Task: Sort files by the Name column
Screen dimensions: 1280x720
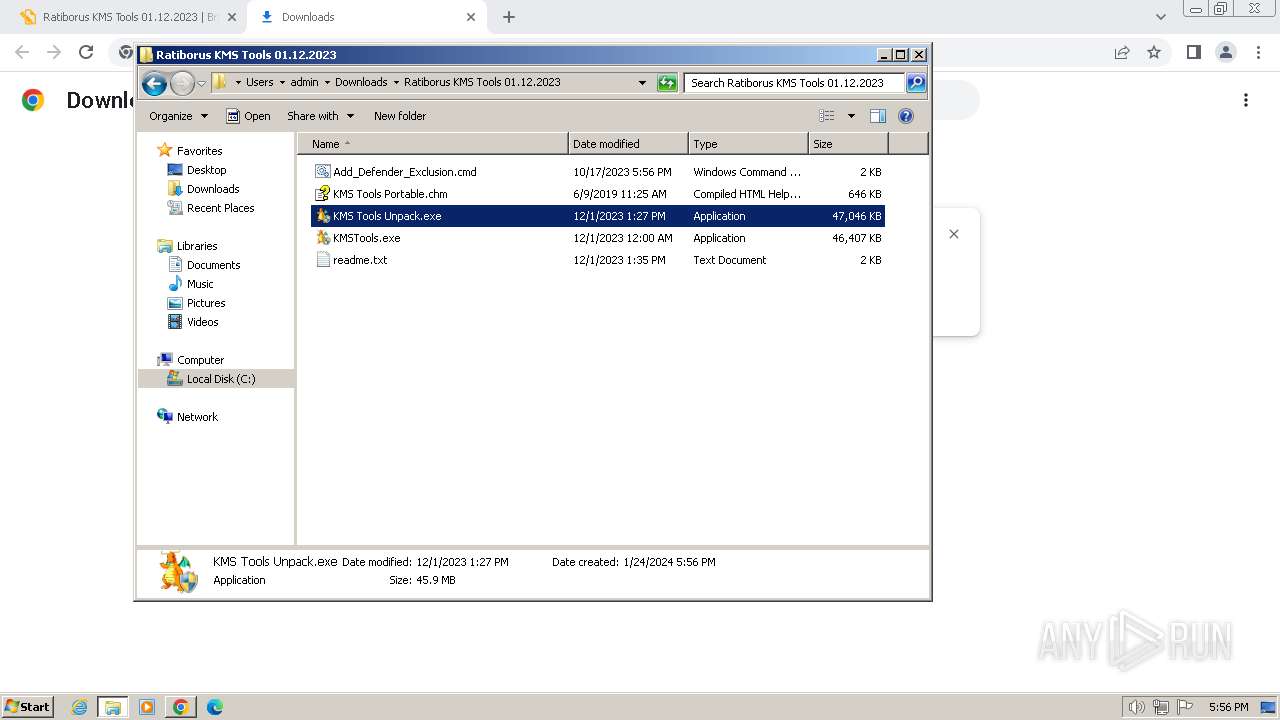Action: point(433,144)
